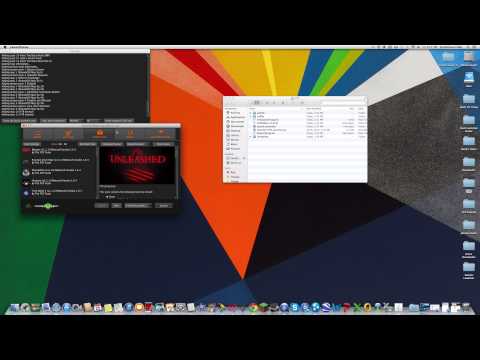This screenshot has width=480, height=360.
Task: Open Documents in the Finder sidebar
Action: click(236, 122)
